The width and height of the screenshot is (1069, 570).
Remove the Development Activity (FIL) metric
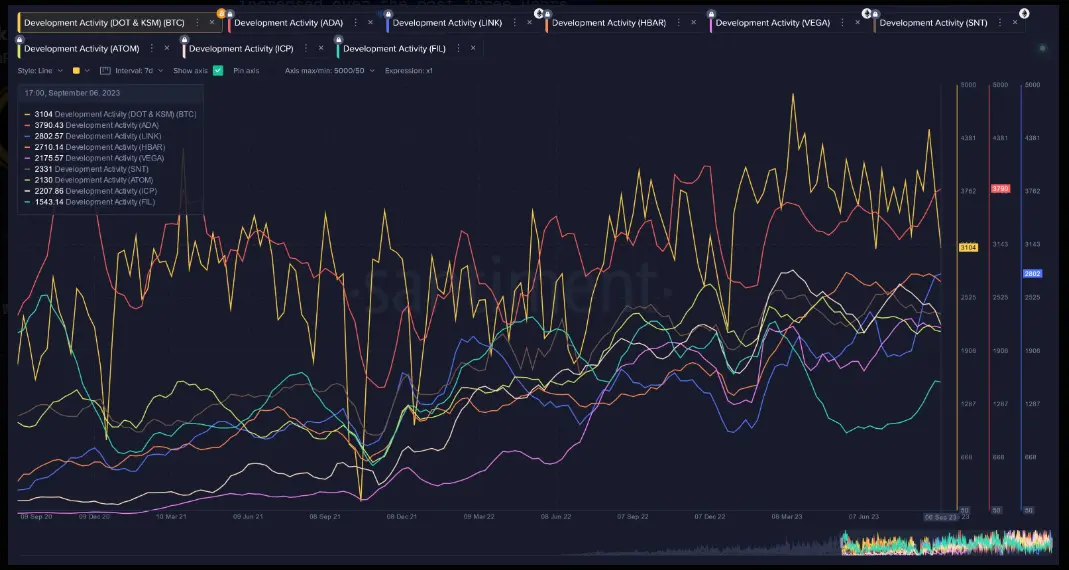pos(473,48)
